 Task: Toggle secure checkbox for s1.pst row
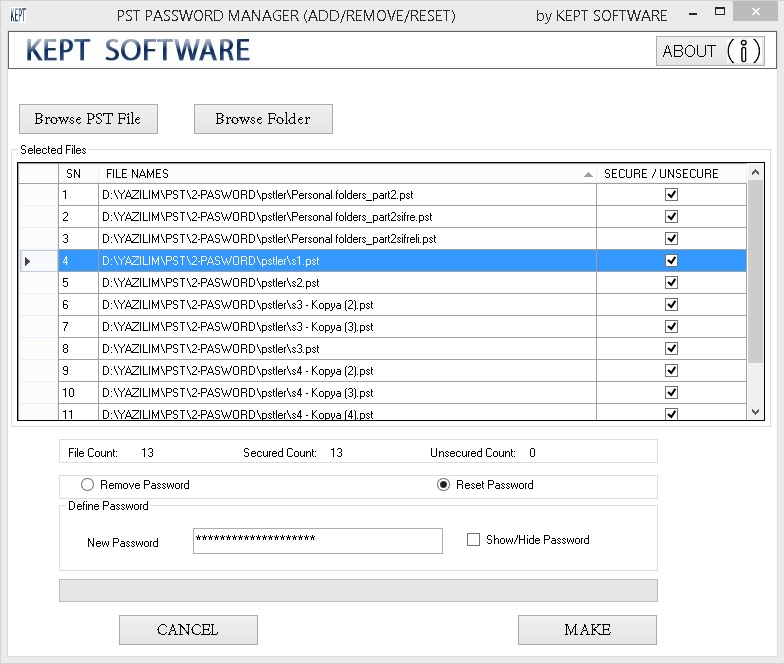tap(671, 260)
